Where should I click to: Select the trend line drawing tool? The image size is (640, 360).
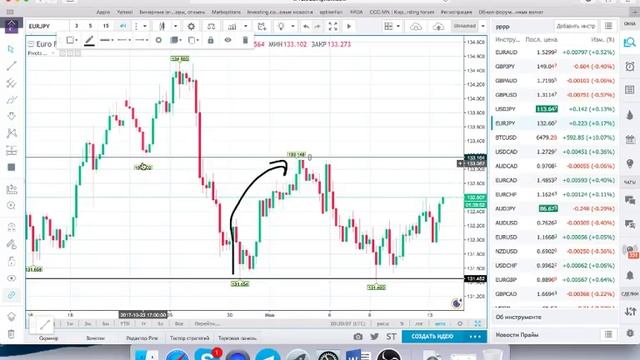[x=11, y=66]
